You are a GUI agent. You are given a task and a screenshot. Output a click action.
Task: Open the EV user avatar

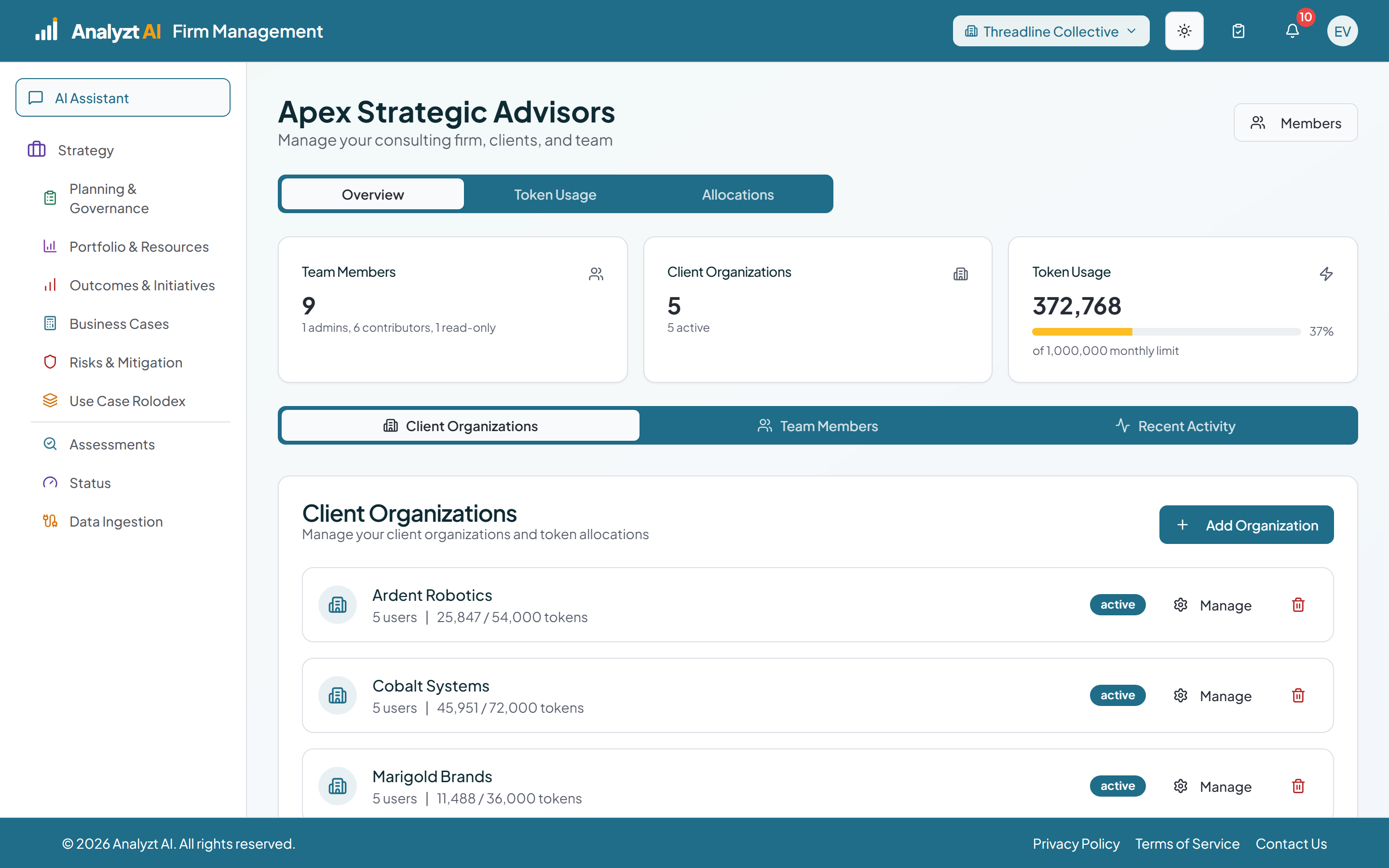[1342, 31]
